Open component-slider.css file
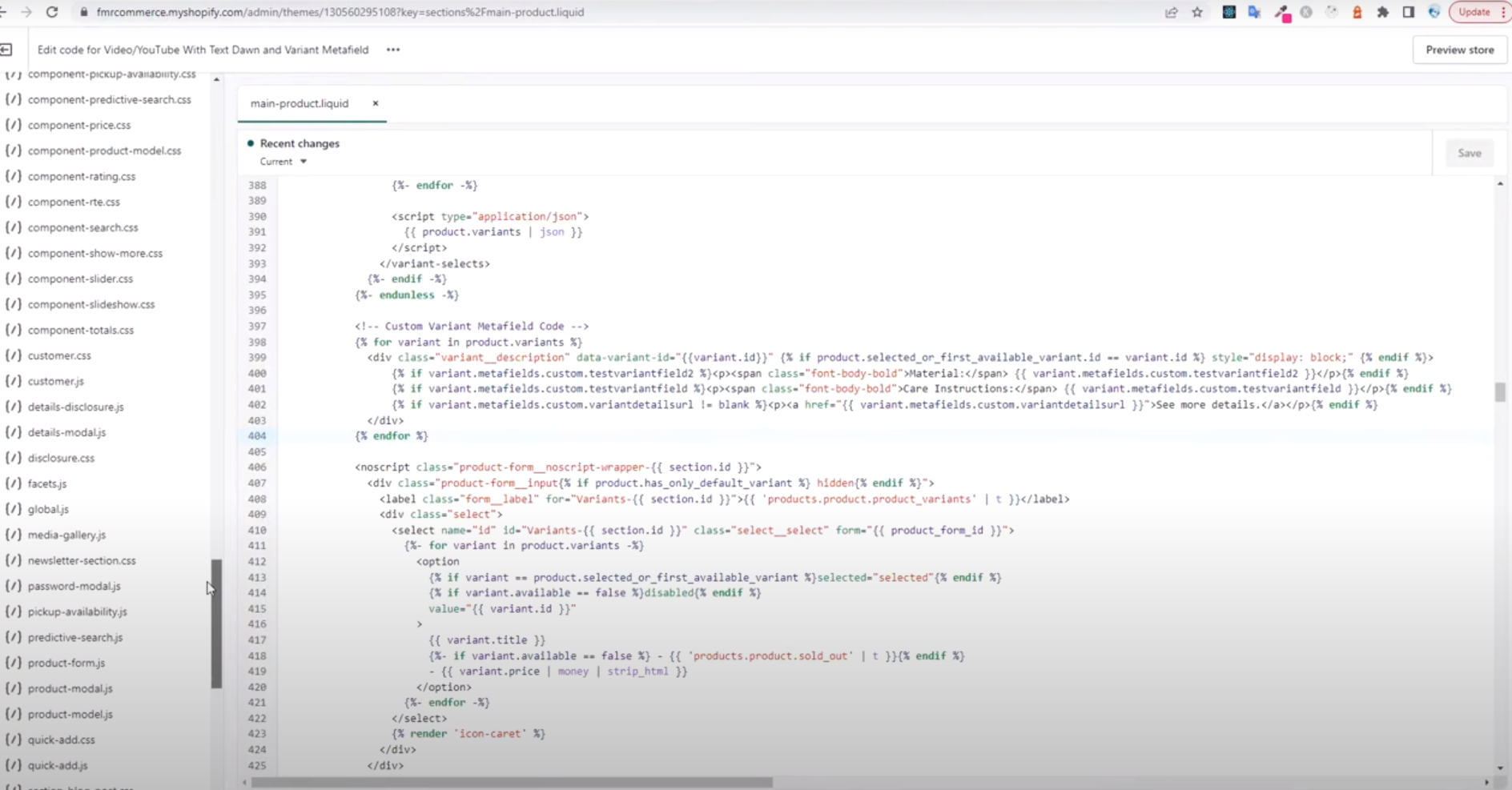The image size is (1512, 790). 80,279
